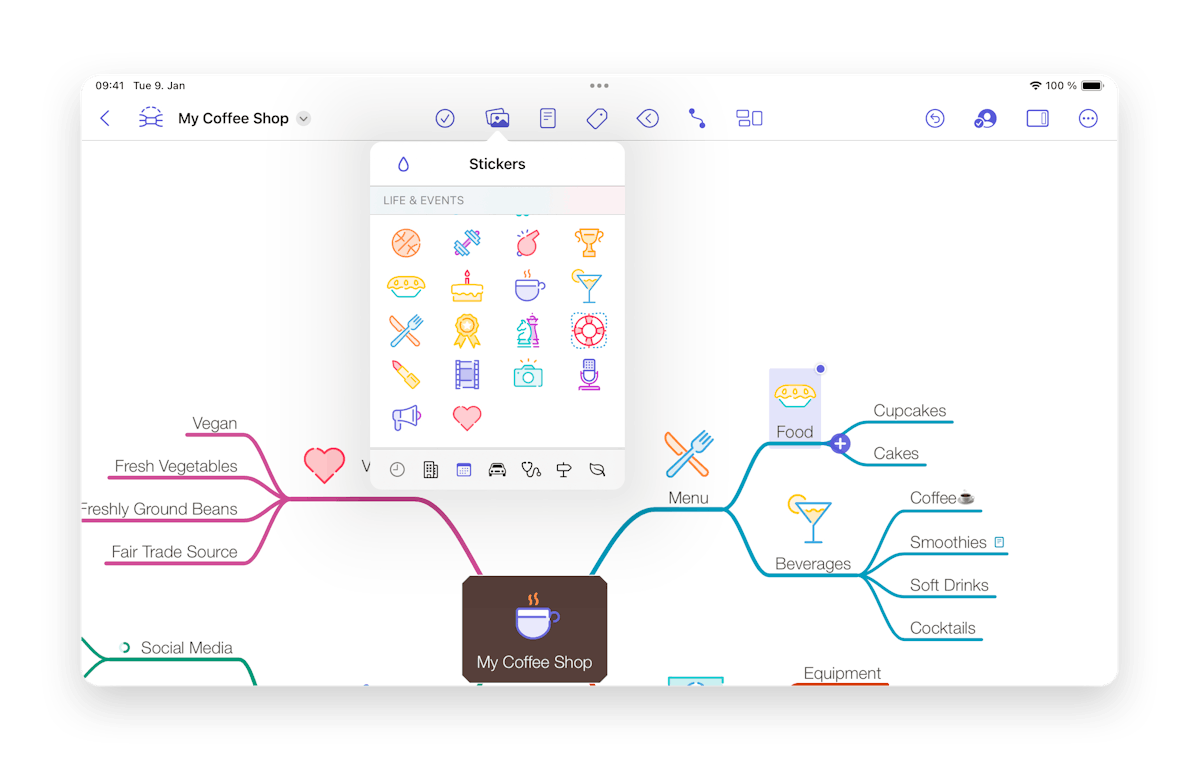
Task: Switch to the health sticker category
Action: 530,469
